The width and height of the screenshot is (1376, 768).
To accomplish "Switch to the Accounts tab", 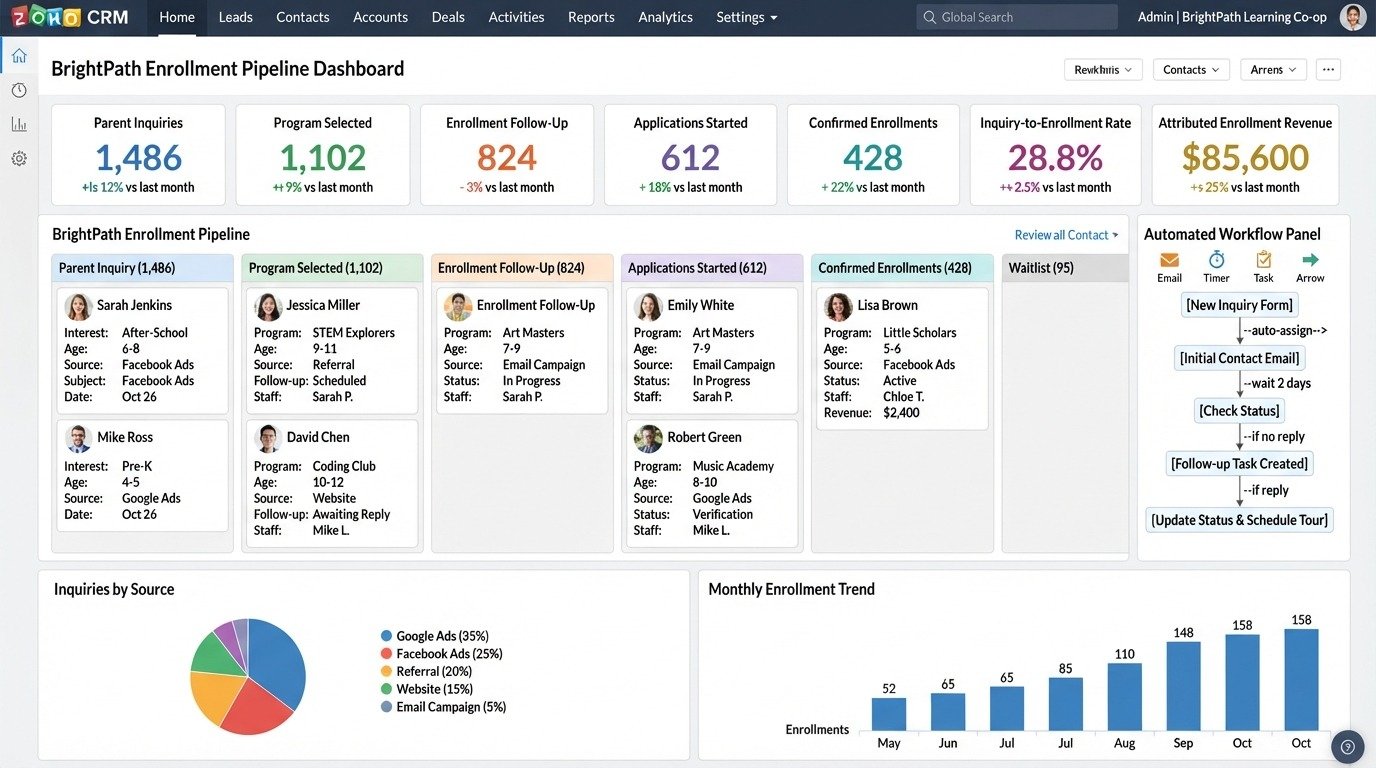I will pos(380,17).
